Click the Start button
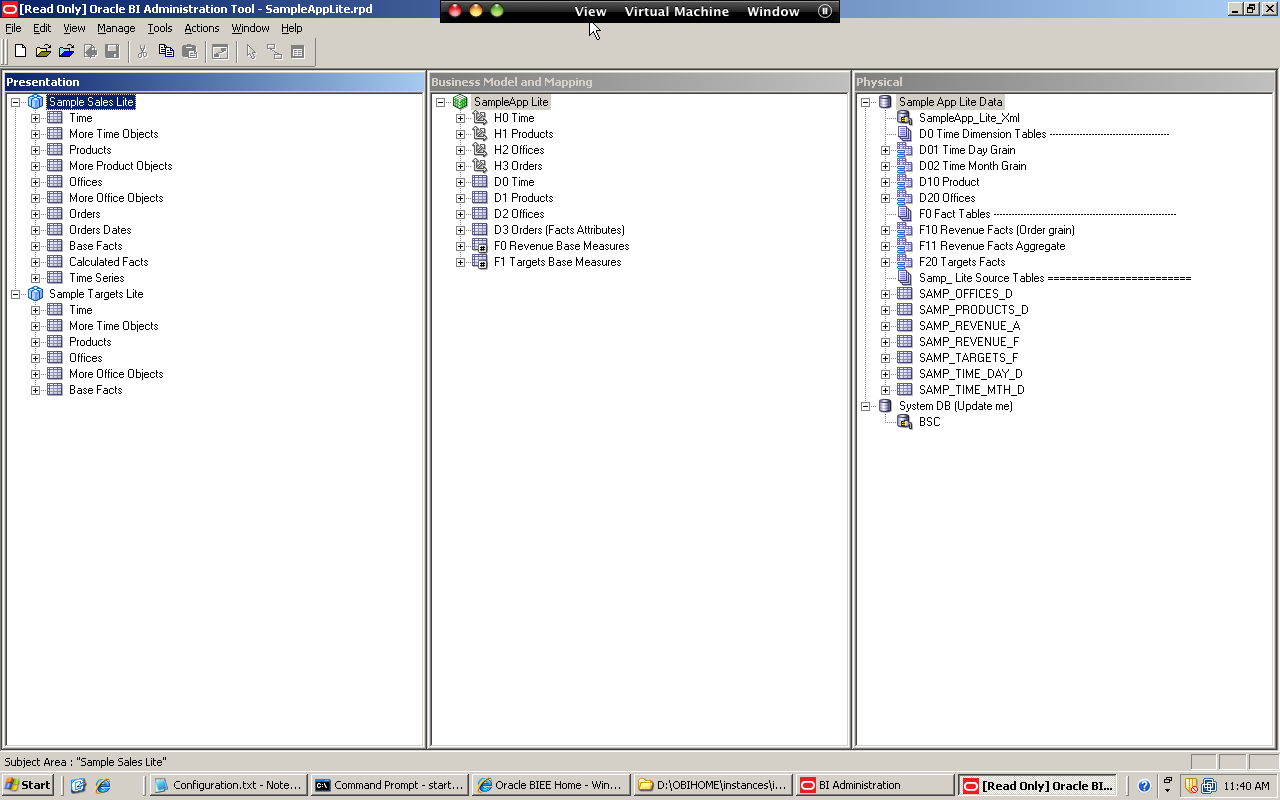The height and width of the screenshot is (800, 1280). click(x=26, y=784)
